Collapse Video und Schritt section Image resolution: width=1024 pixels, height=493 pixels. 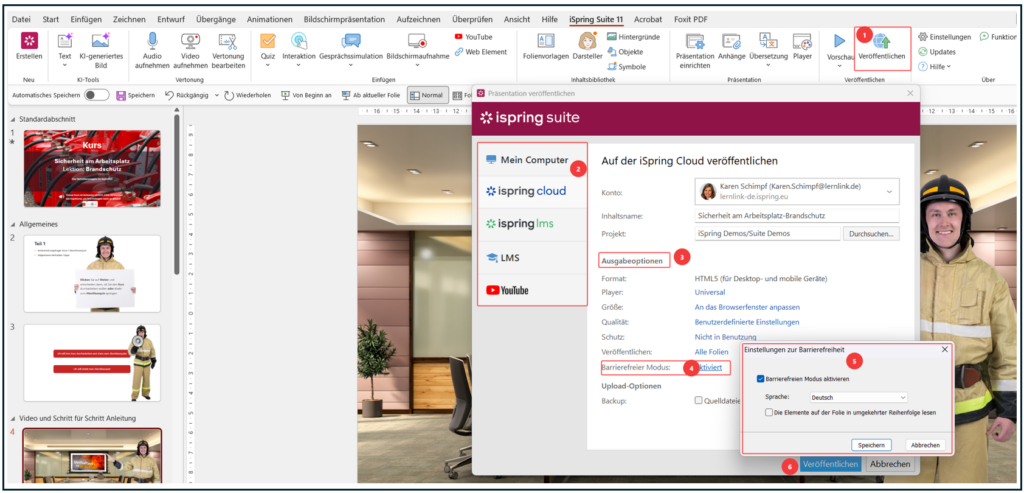coord(14,418)
